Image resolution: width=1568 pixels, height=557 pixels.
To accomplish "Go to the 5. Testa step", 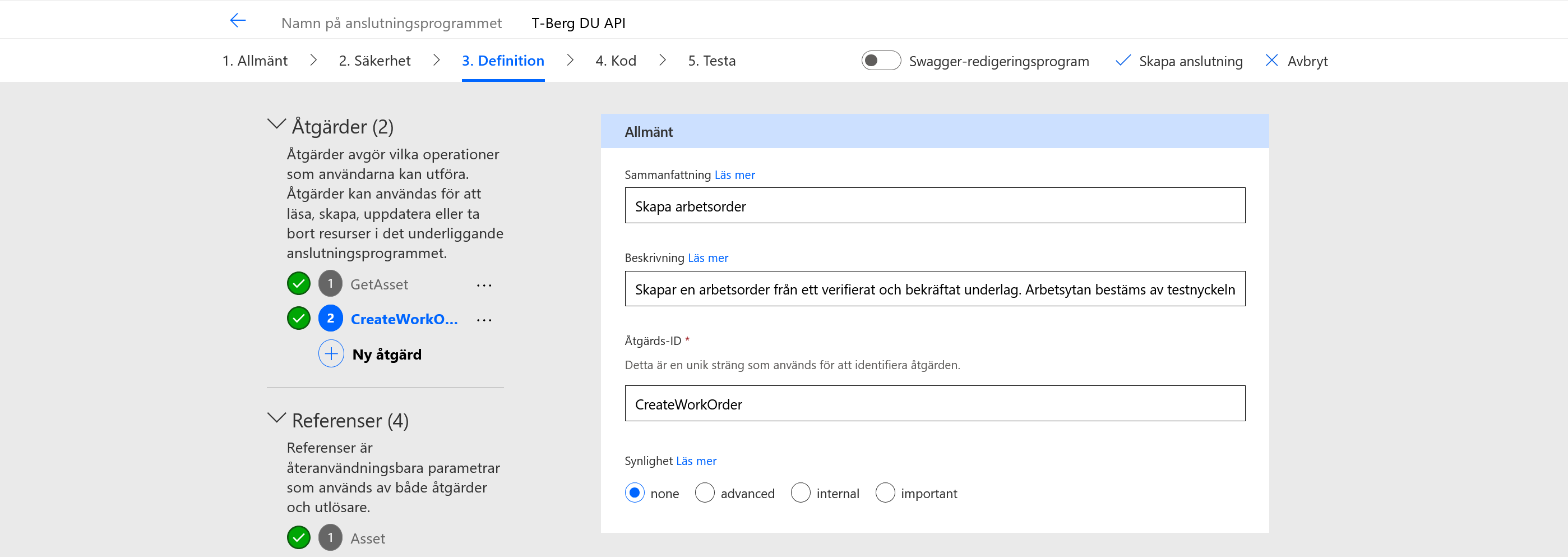I will 711,61.
